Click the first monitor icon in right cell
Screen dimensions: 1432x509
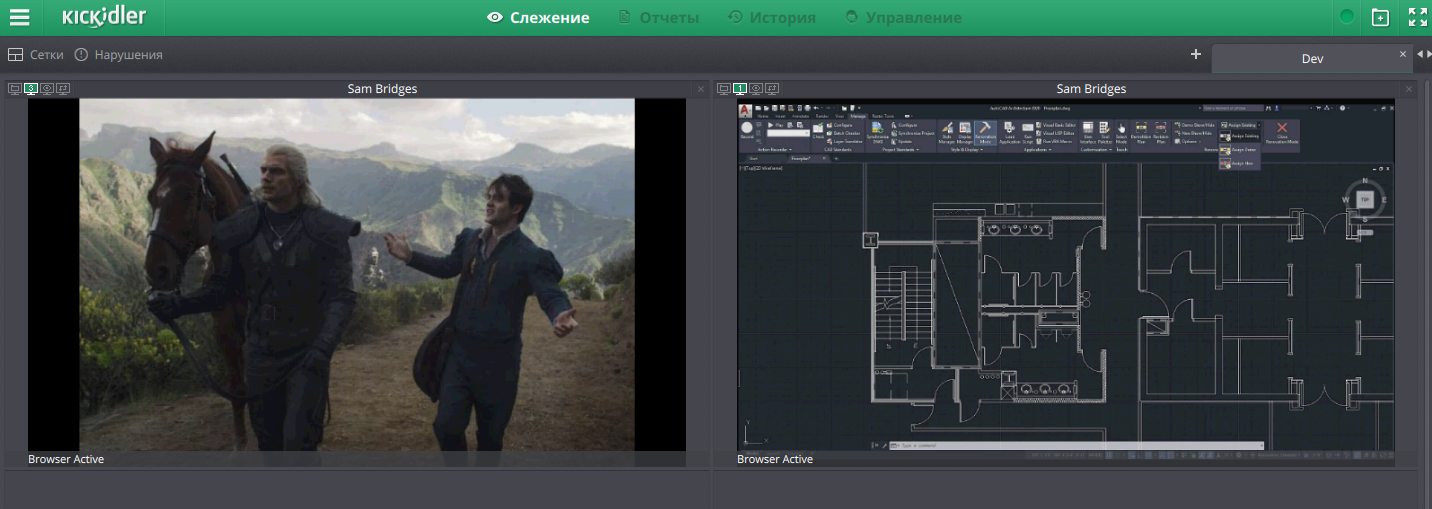pyautogui.click(x=723, y=89)
